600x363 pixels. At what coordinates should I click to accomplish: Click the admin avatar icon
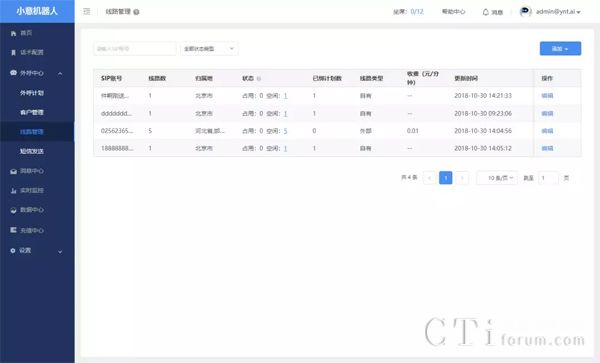point(525,11)
